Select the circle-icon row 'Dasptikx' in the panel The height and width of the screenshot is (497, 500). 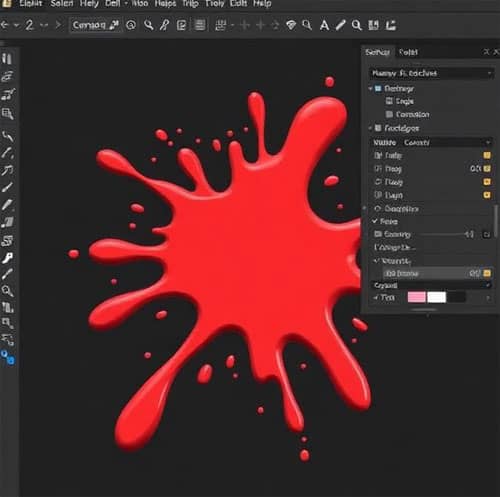[x=396, y=209]
